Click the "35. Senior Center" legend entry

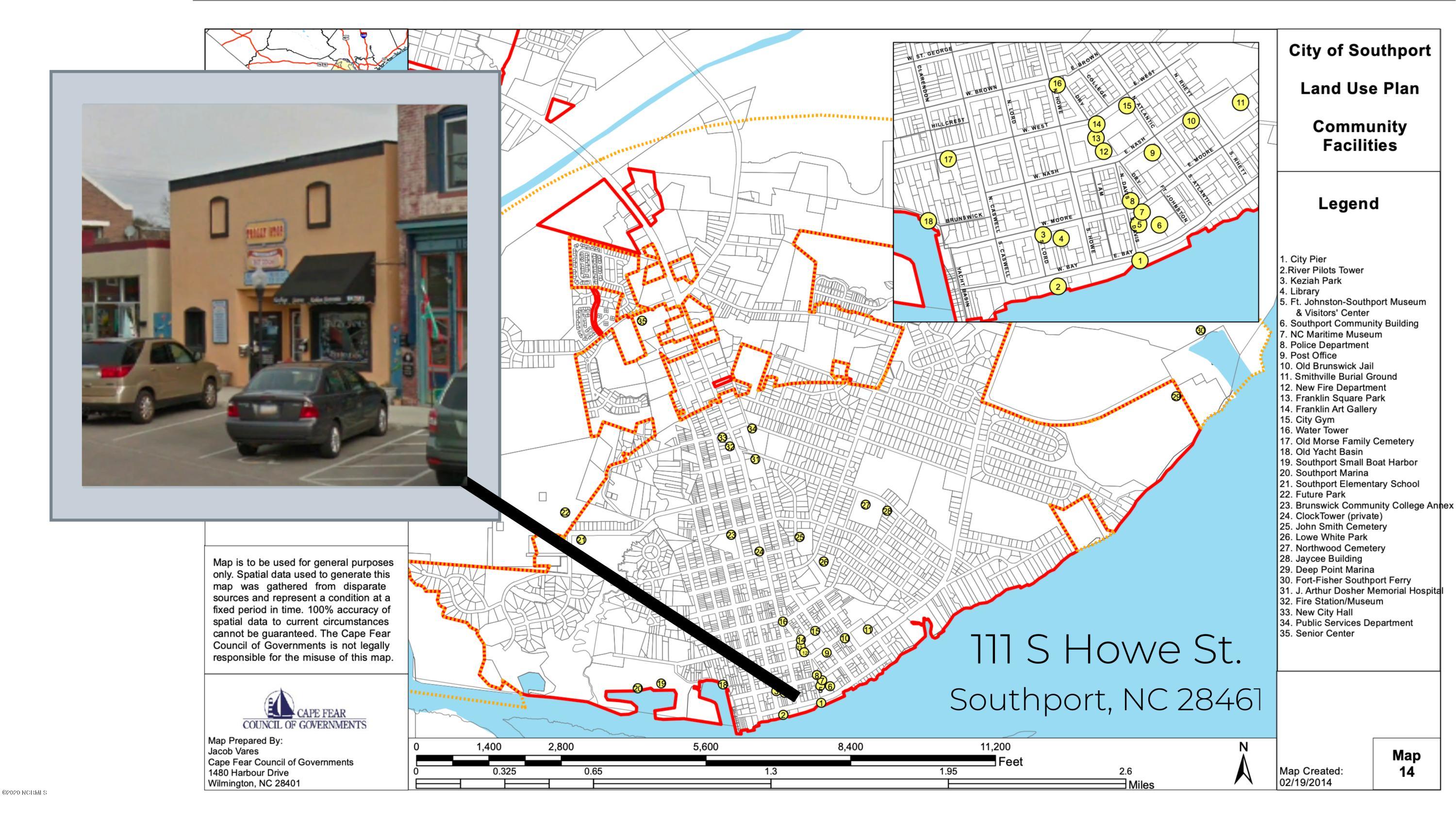pyautogui.click(x=1317, y=634)
